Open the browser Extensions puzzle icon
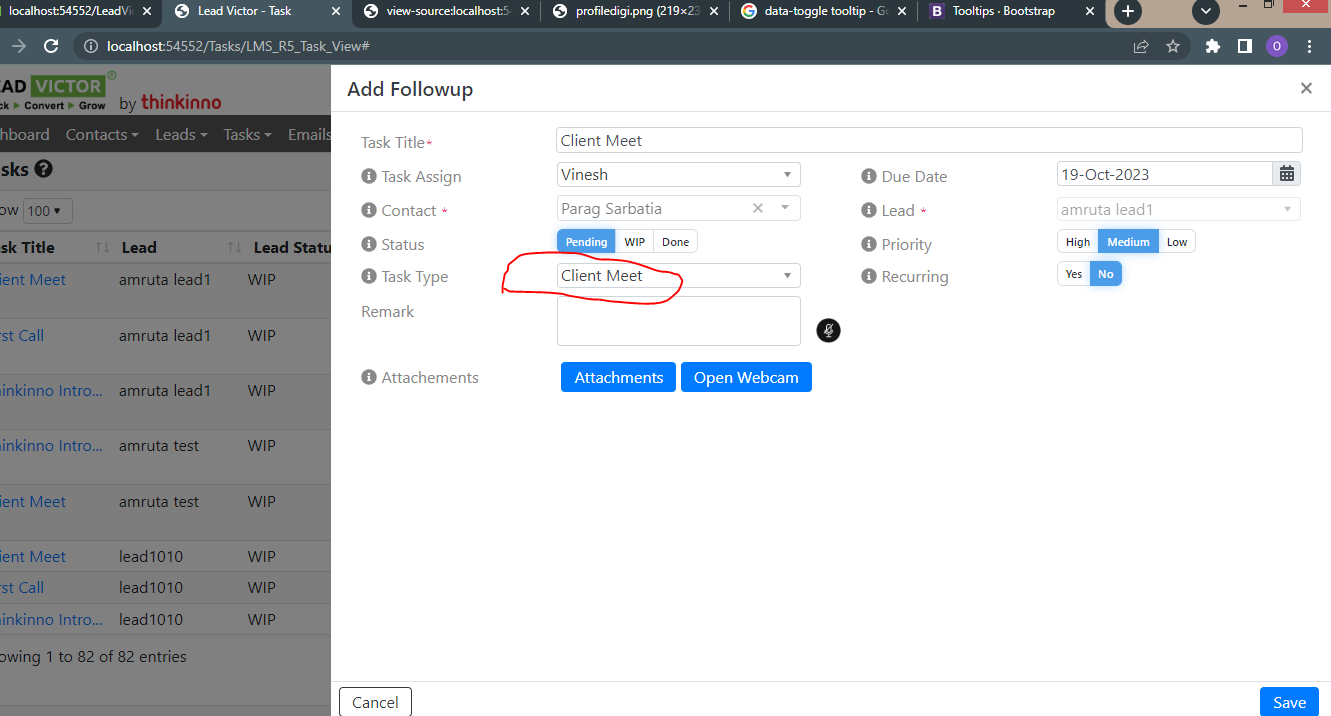This screenshot has width=1331, height=716. [x=1213, y=46]
